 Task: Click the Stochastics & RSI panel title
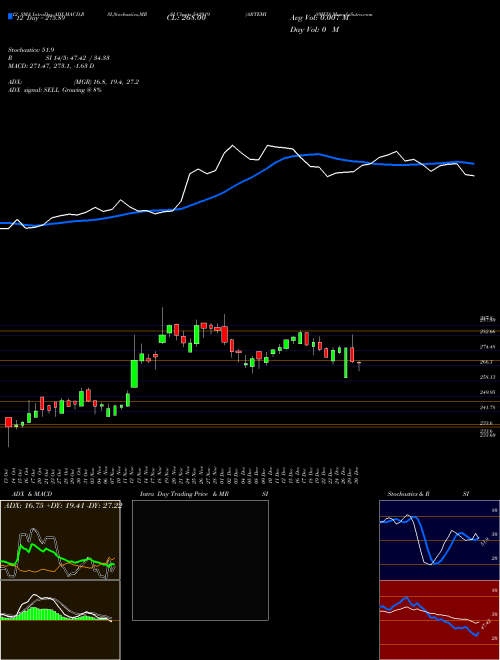click(428, 494)
